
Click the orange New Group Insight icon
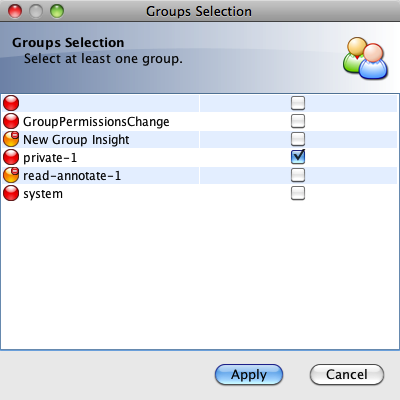11,139
